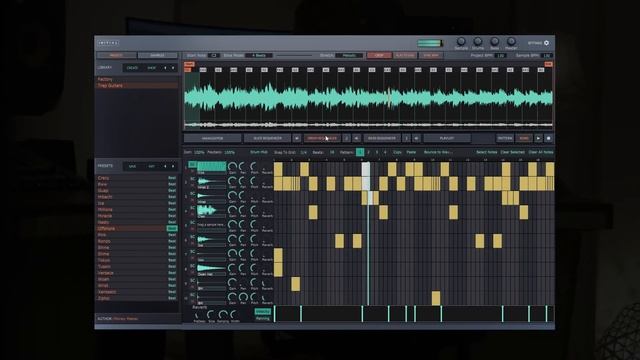
Task: Enable Pattern playback mode
Action: click(x=504, y=138)
